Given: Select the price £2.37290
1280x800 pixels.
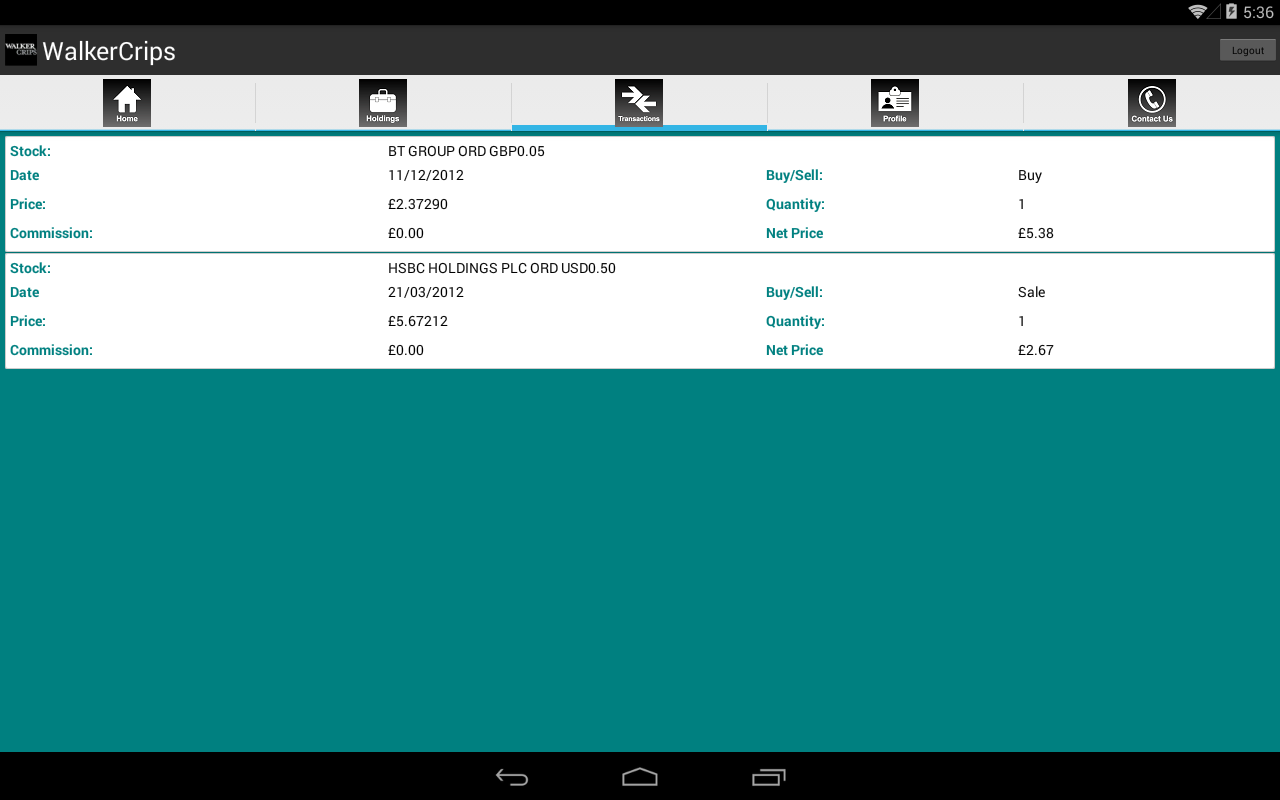Looking at the screenshot, I should click(x=418, y=204).
